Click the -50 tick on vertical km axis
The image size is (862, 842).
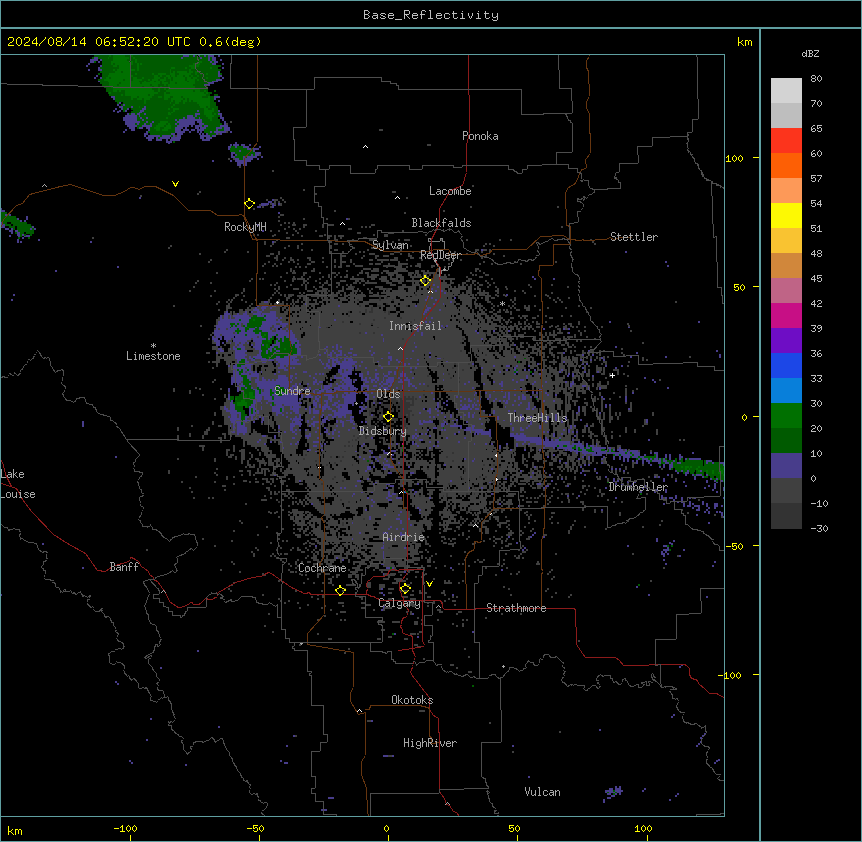click(734, 546)
